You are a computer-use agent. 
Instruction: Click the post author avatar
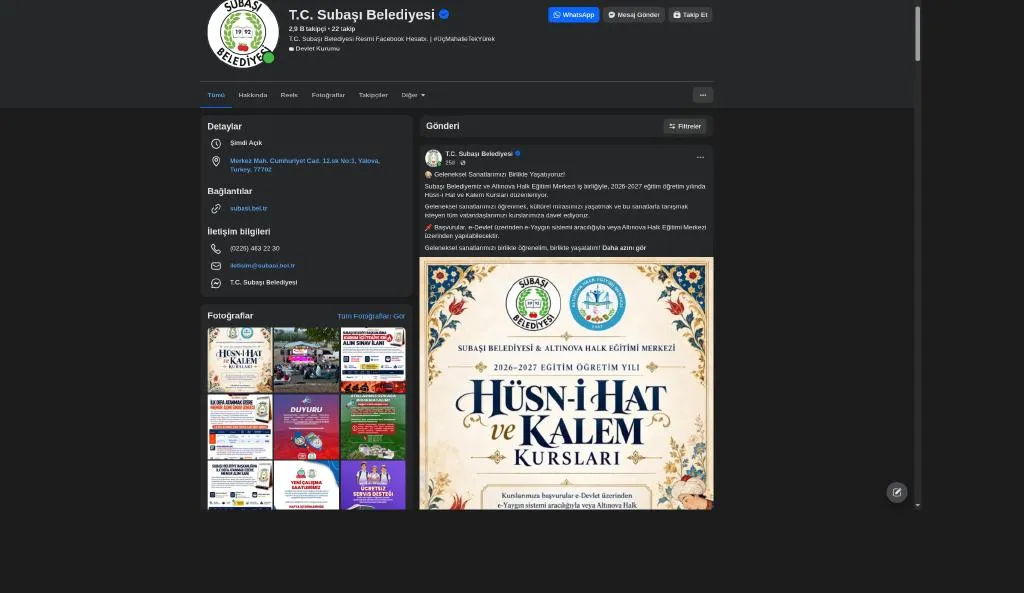click(x=433, y=158)
